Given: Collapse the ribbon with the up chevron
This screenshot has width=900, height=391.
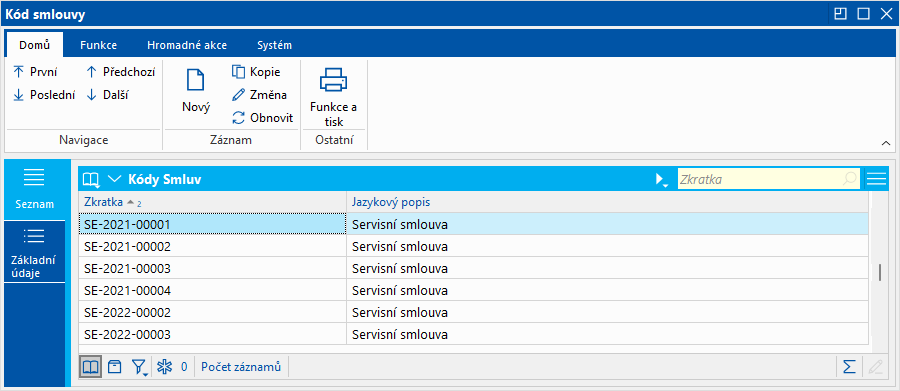Looking at the screenshot, I should click(x=886, y=143).
